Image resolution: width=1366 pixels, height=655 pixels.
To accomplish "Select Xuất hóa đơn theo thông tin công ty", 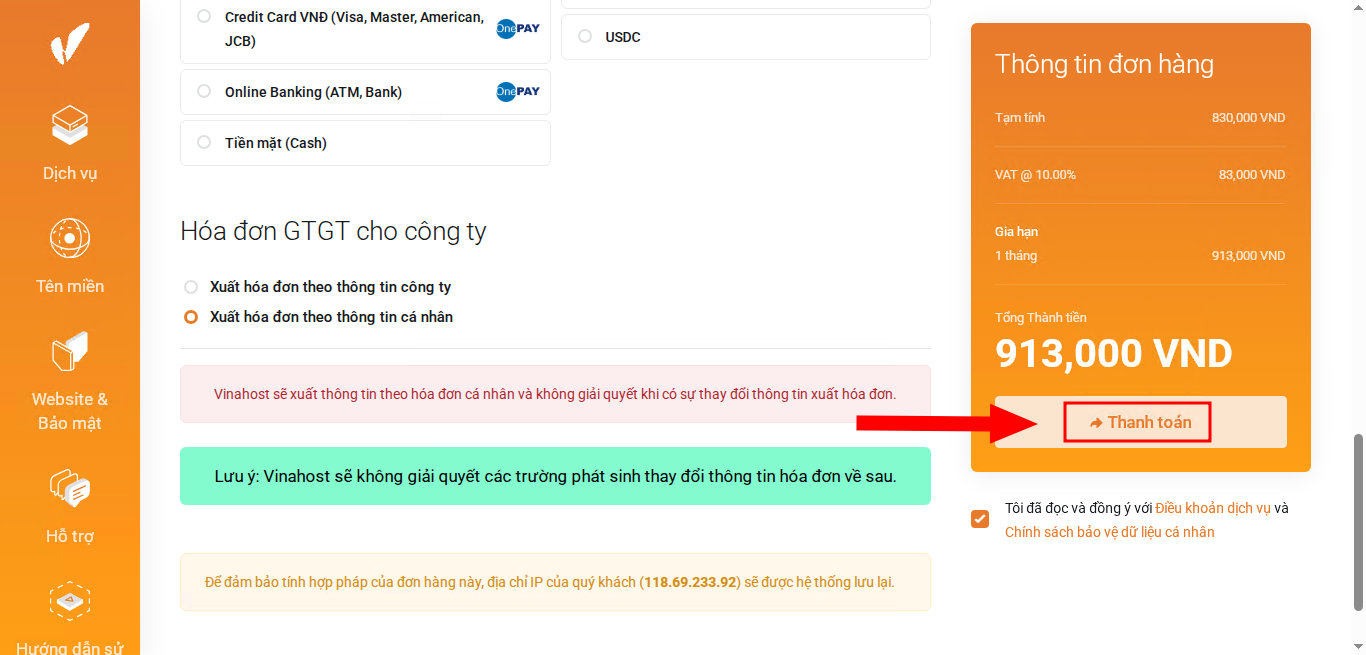I will [x=189, y=286].
